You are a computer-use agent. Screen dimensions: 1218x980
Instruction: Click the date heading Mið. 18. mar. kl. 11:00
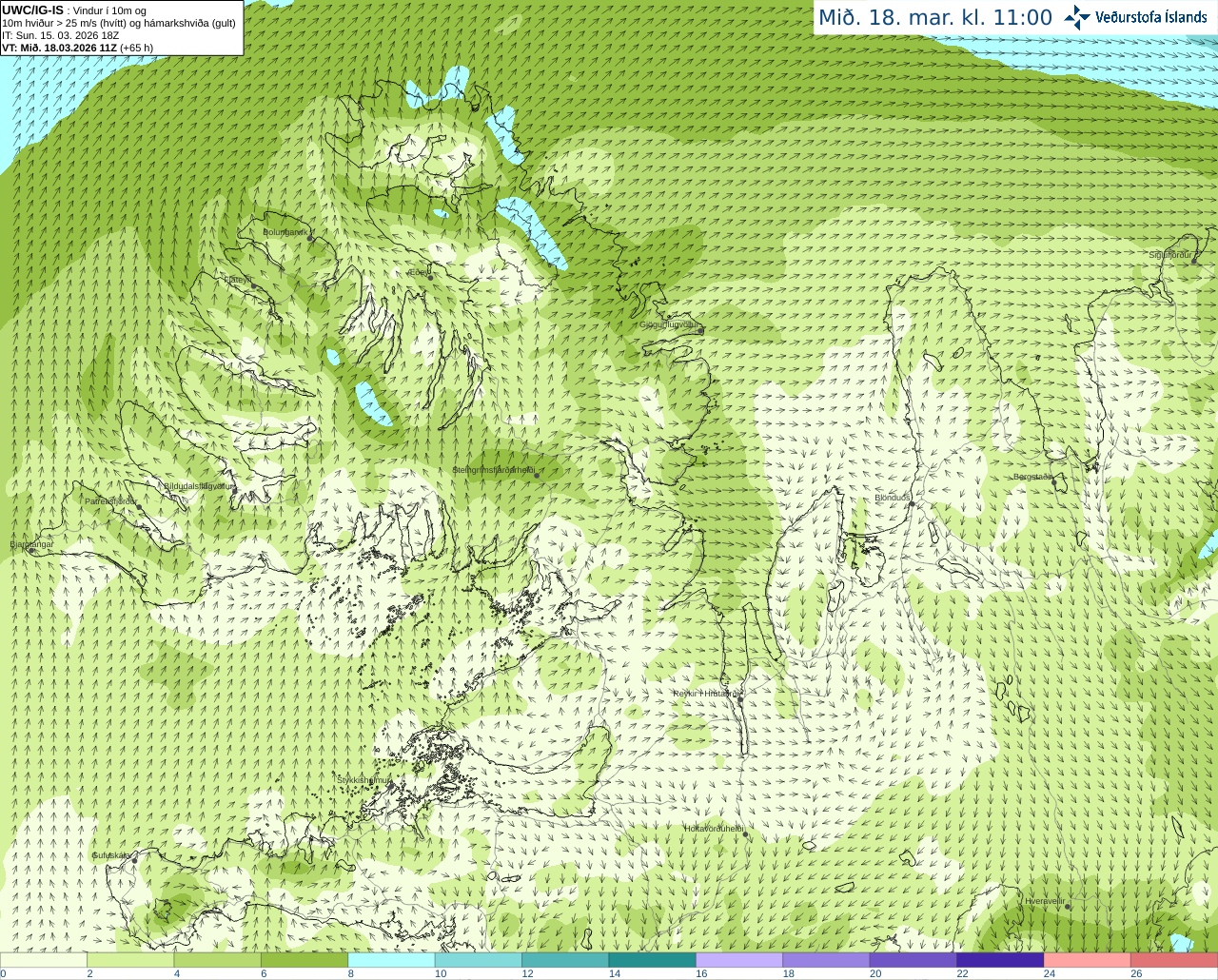pyautogui.click(x=935, y=18)
